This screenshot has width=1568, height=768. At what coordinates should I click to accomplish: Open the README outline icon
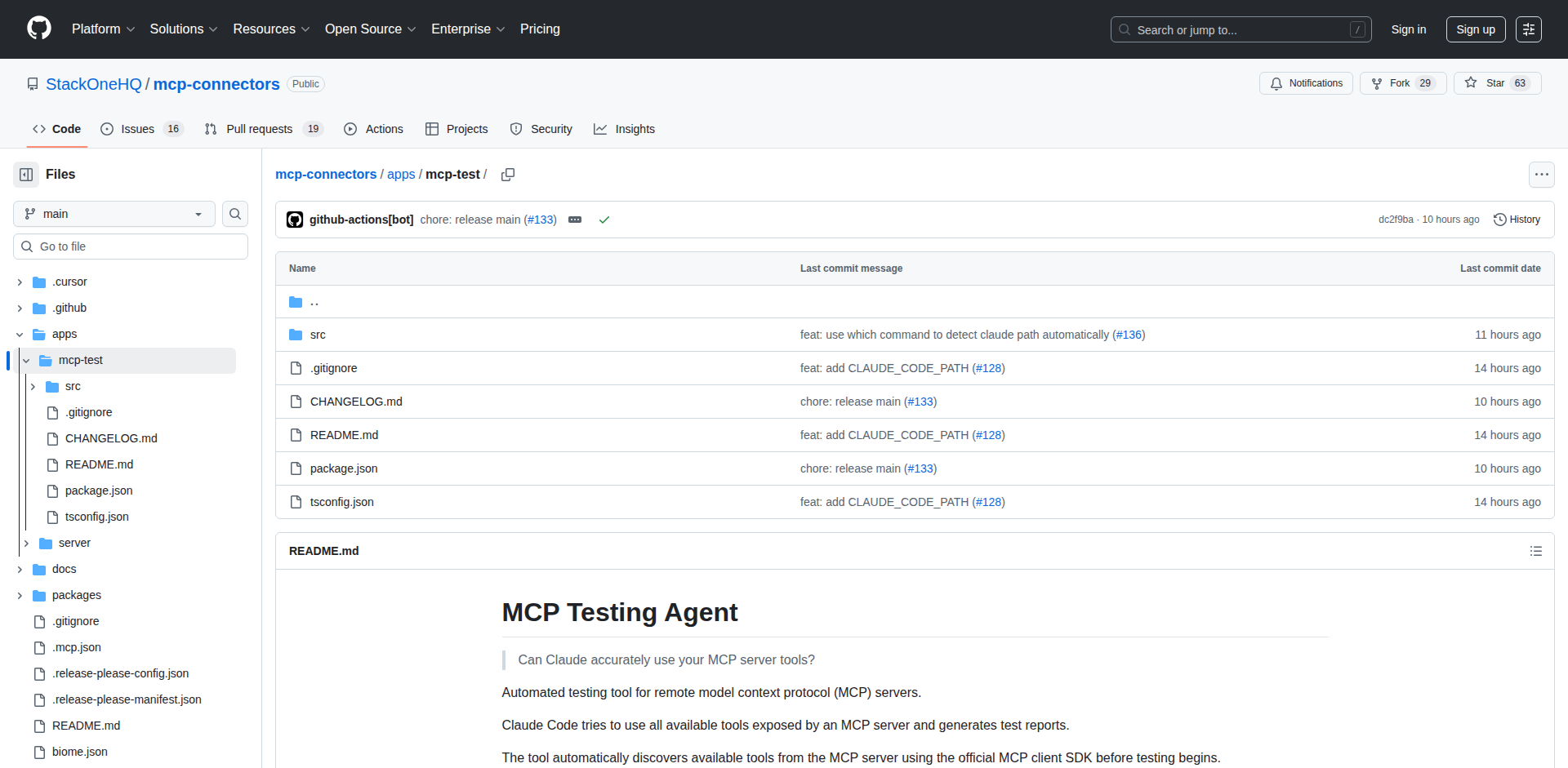pos(1536,551)
